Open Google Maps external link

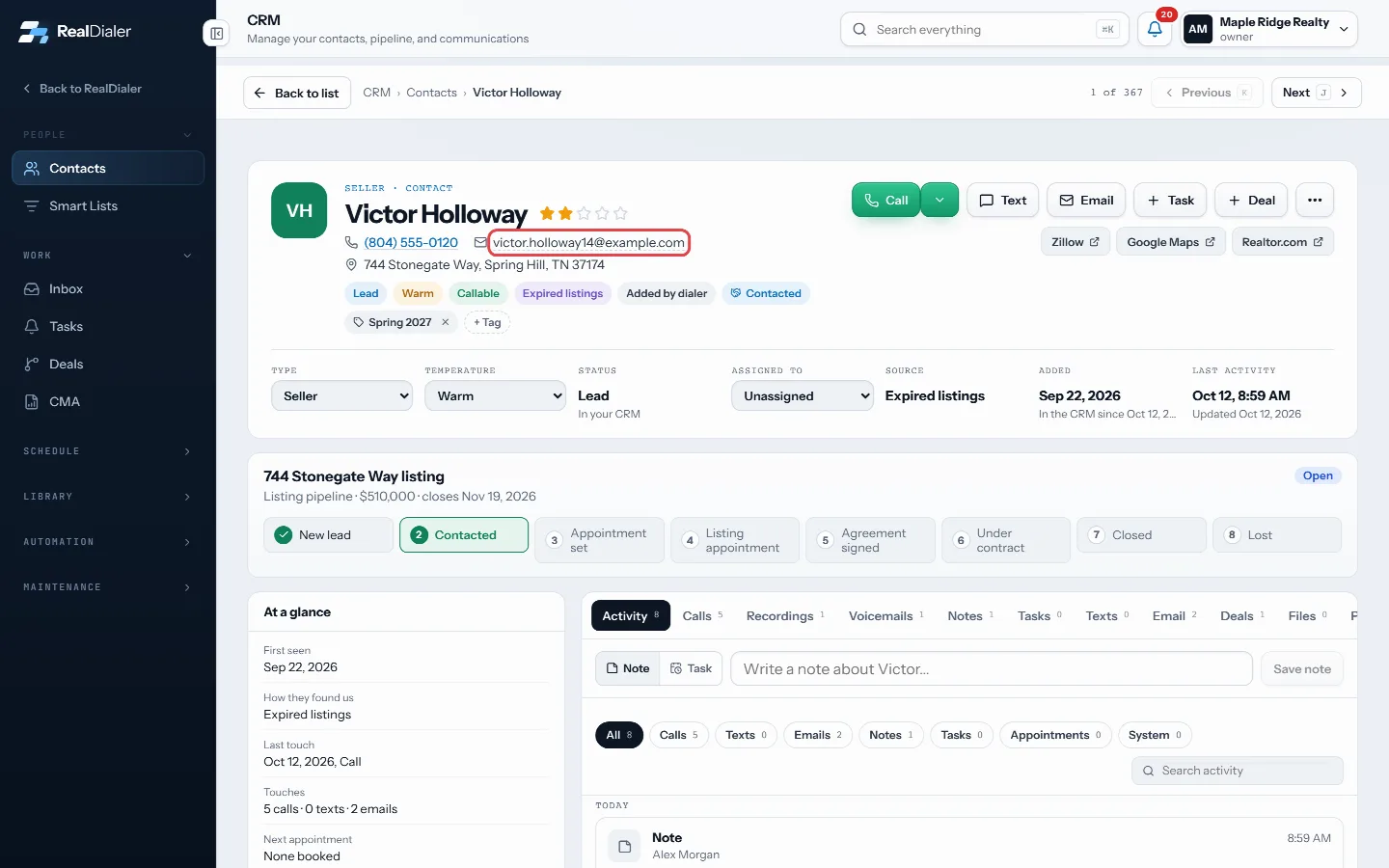[x=1171, y=242]
